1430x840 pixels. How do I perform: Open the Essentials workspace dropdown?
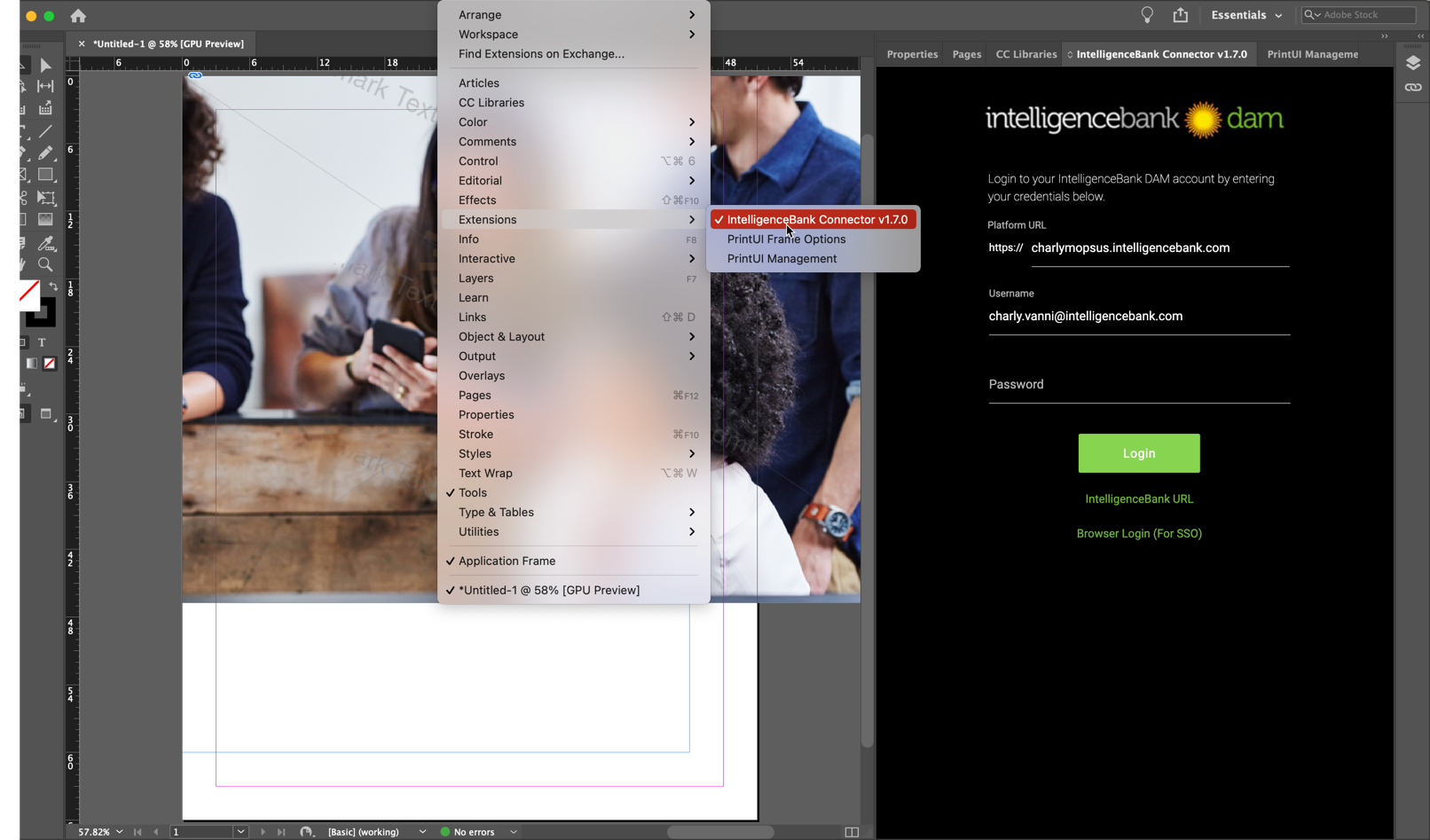(x=1246, y=15)
